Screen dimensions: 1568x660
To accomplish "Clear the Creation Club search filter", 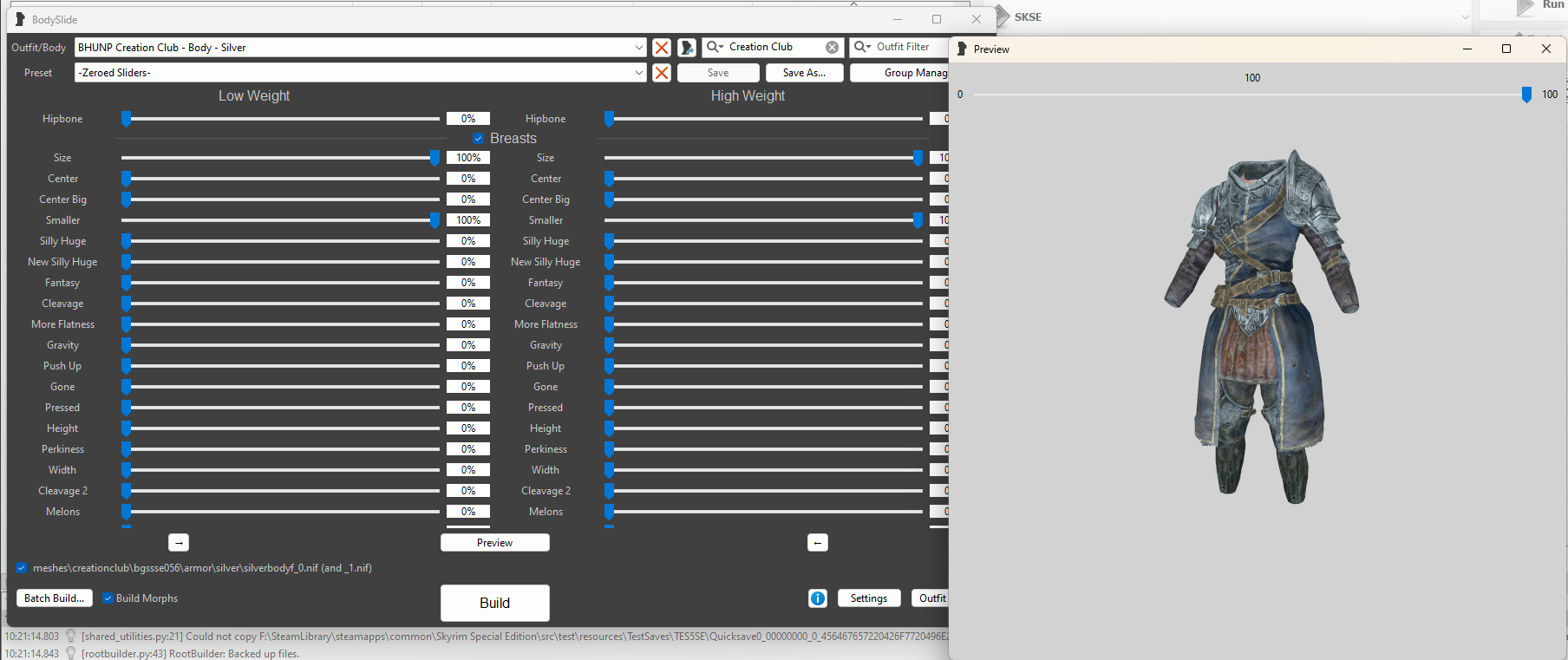I will click(x=832, y=47).
